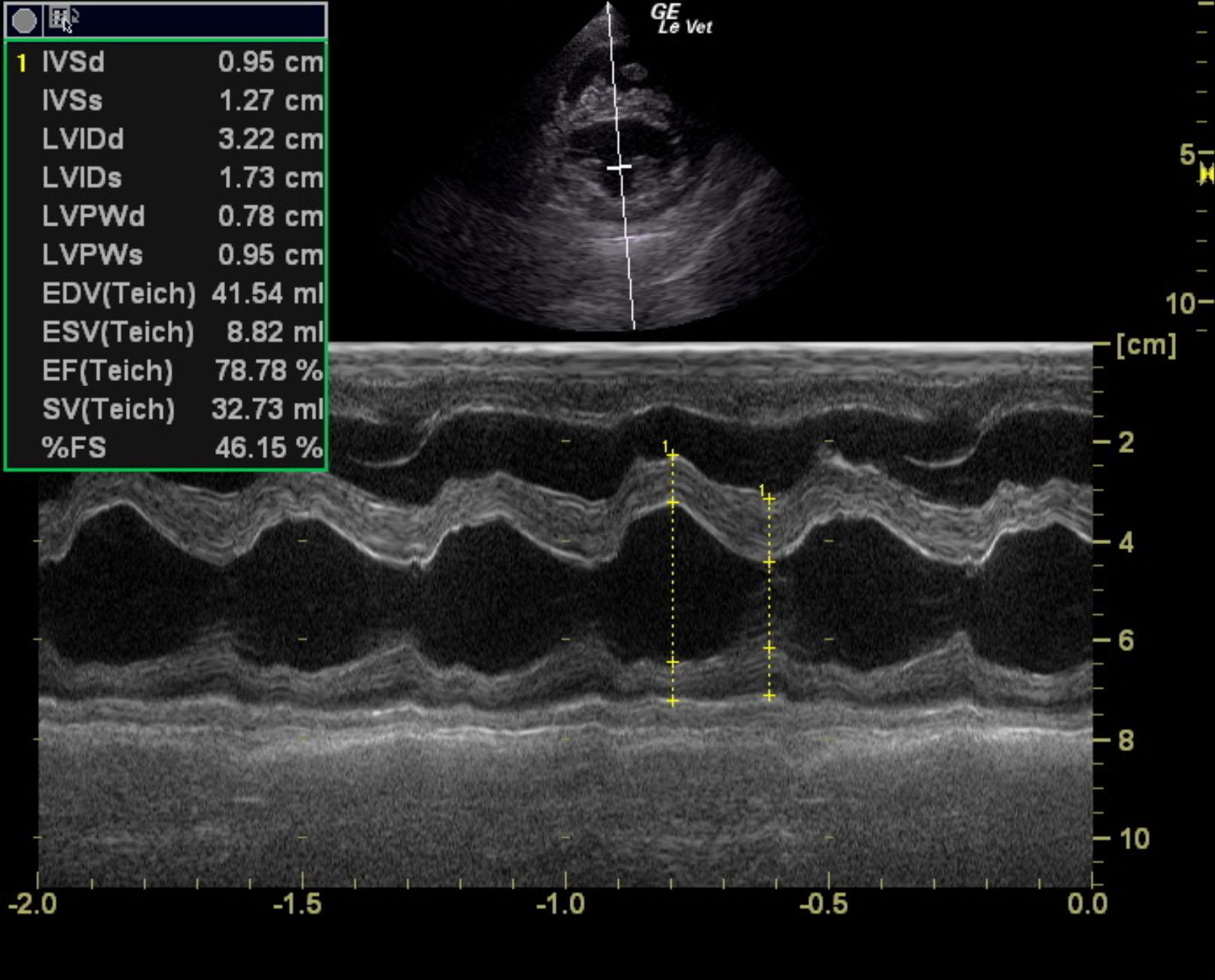Click the -0.5 mark on time axis
This screenshot has width=1215, height=980.
827,902
